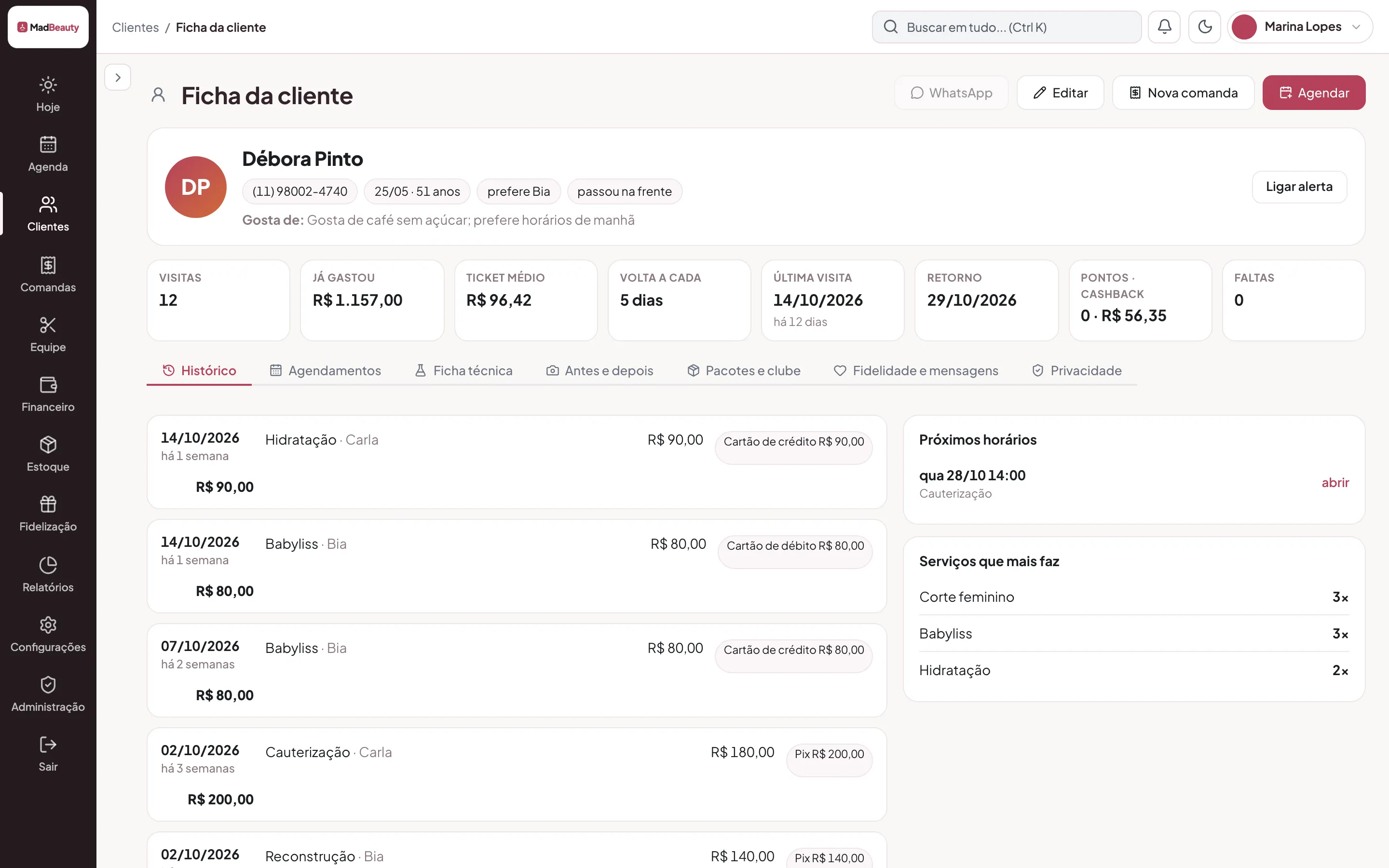The image size is (1389, 868).
Task: Click the MadBeauty logo
Action: tap(48, 27)
